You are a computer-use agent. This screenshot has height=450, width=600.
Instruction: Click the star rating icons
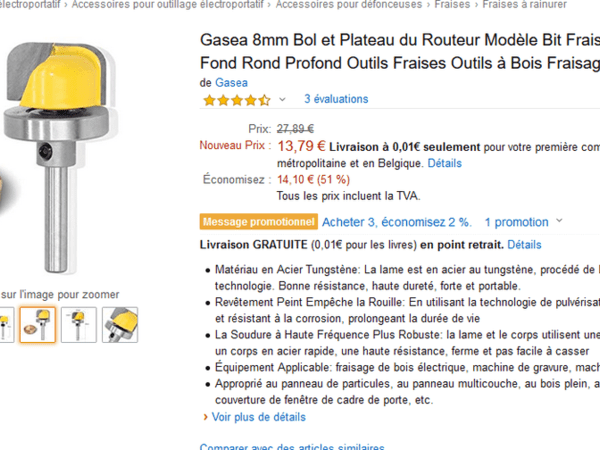(x=237, y=100)
